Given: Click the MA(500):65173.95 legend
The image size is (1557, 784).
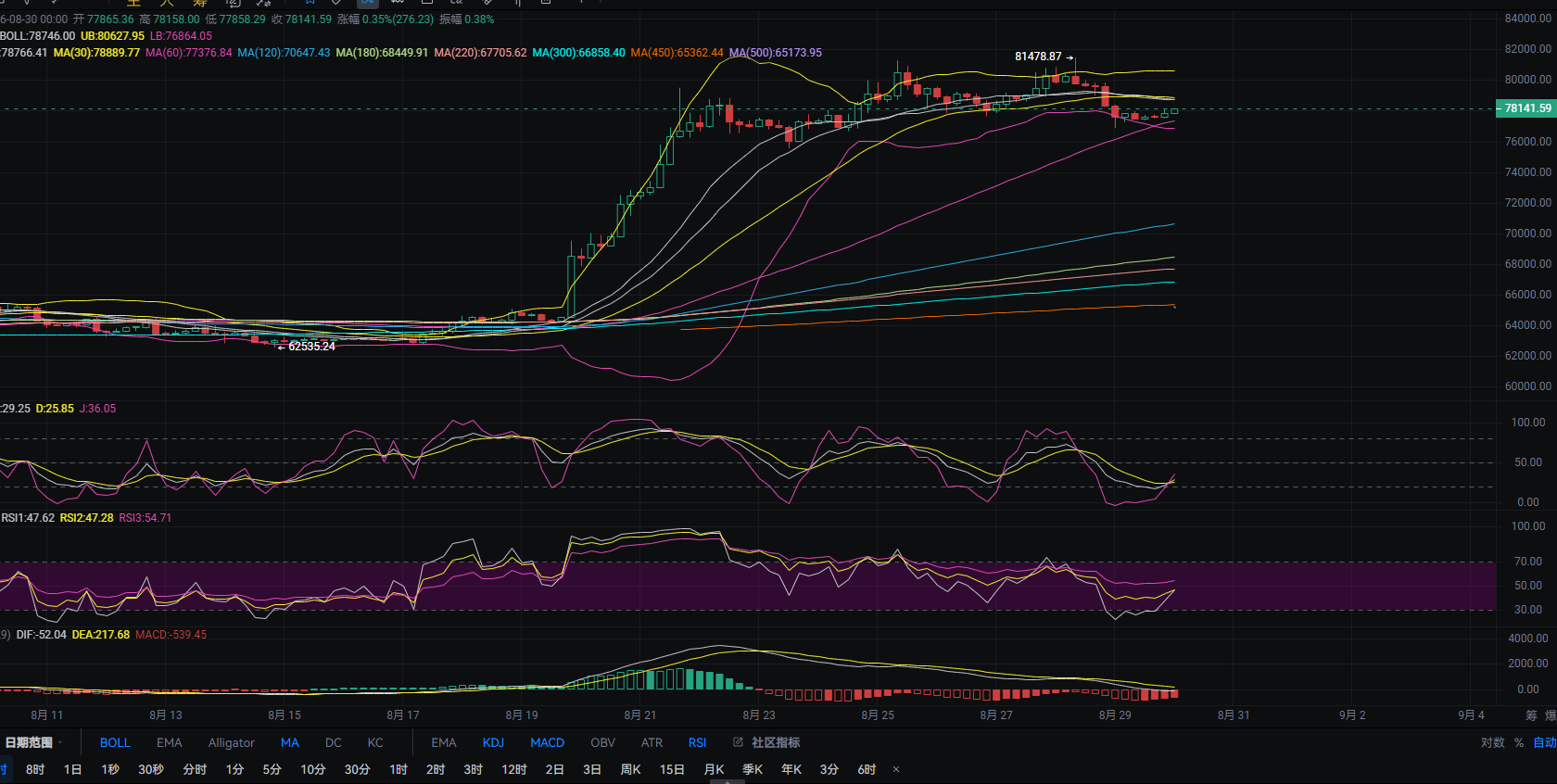Looking at the screenshot, I should [775, 53].
